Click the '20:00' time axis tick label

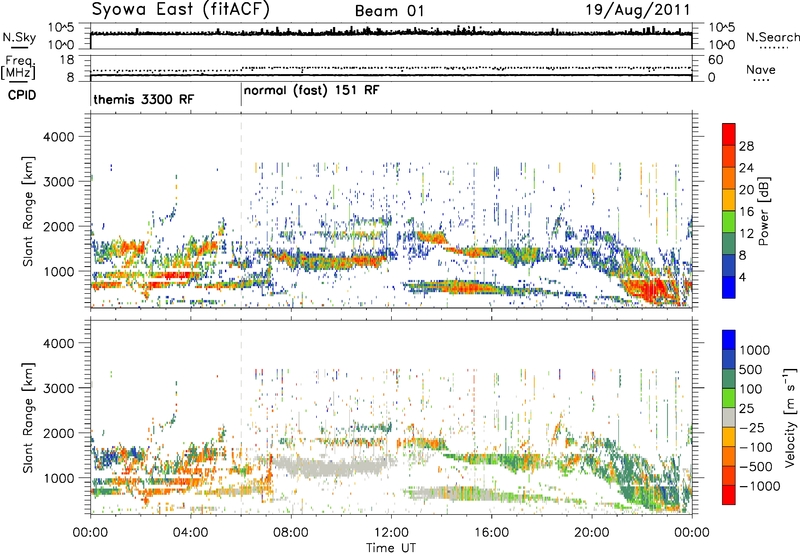coord(591,533)
